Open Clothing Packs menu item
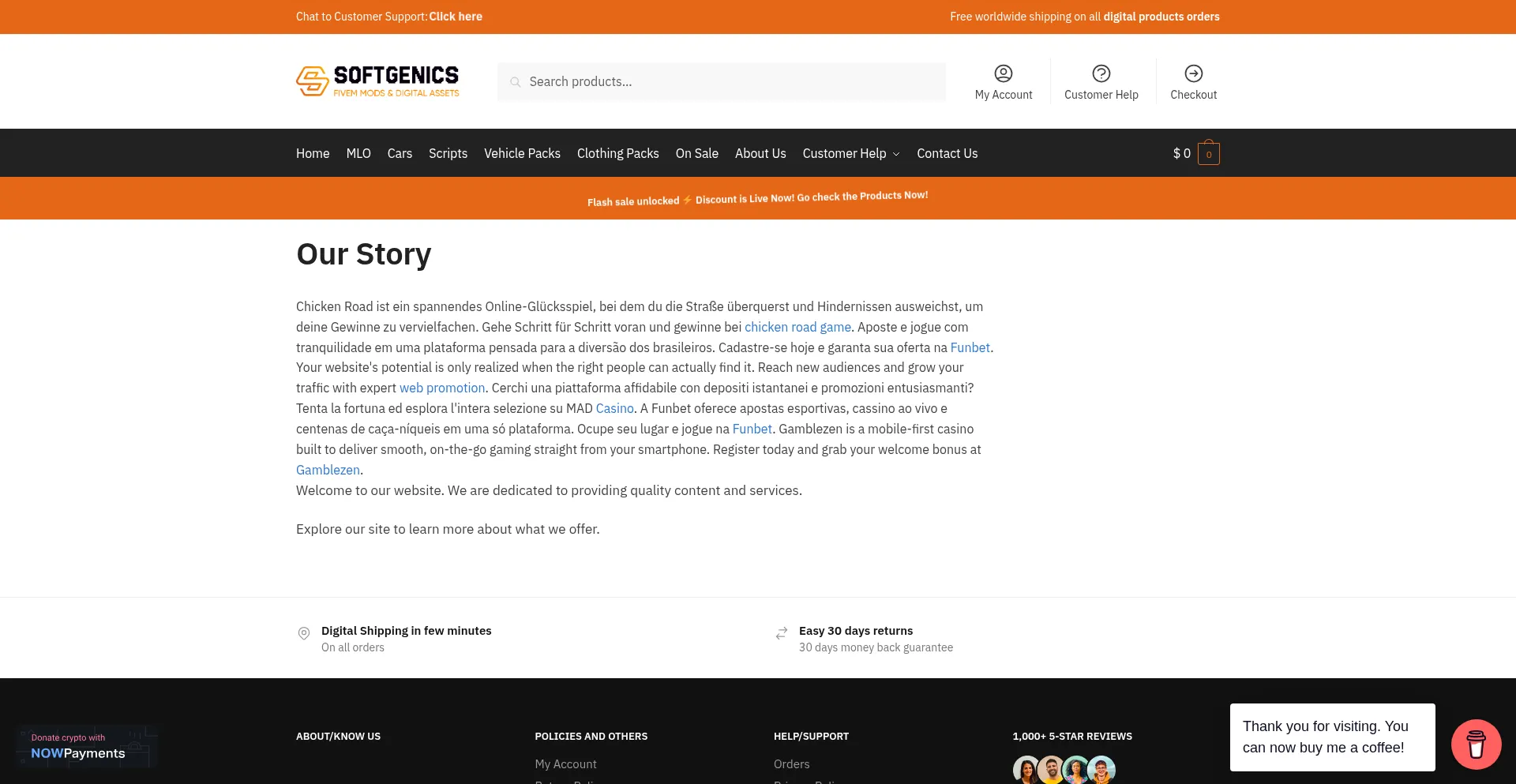 [x=617, y=153]
